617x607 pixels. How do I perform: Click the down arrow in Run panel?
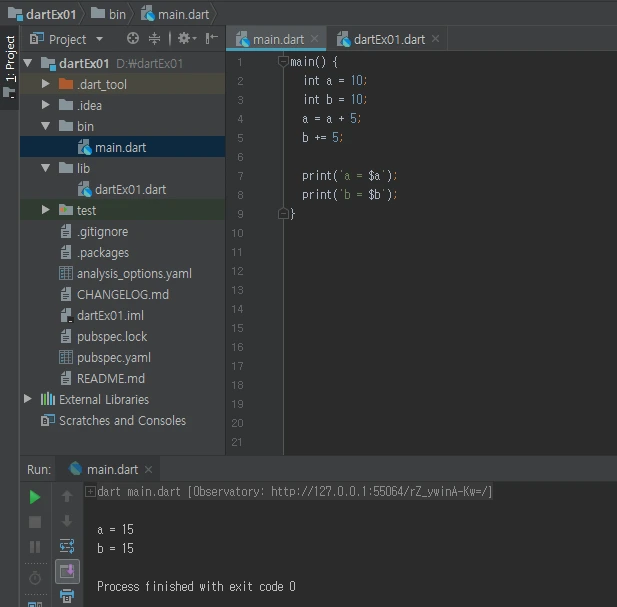(x=67, y=521)
